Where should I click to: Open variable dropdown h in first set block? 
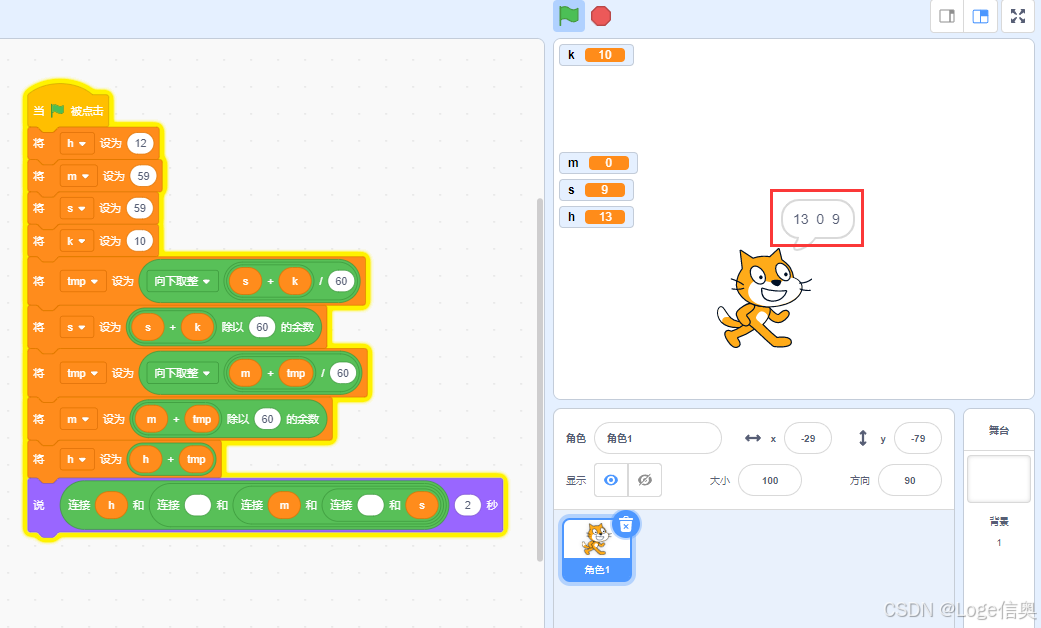[x=76, y=143]
